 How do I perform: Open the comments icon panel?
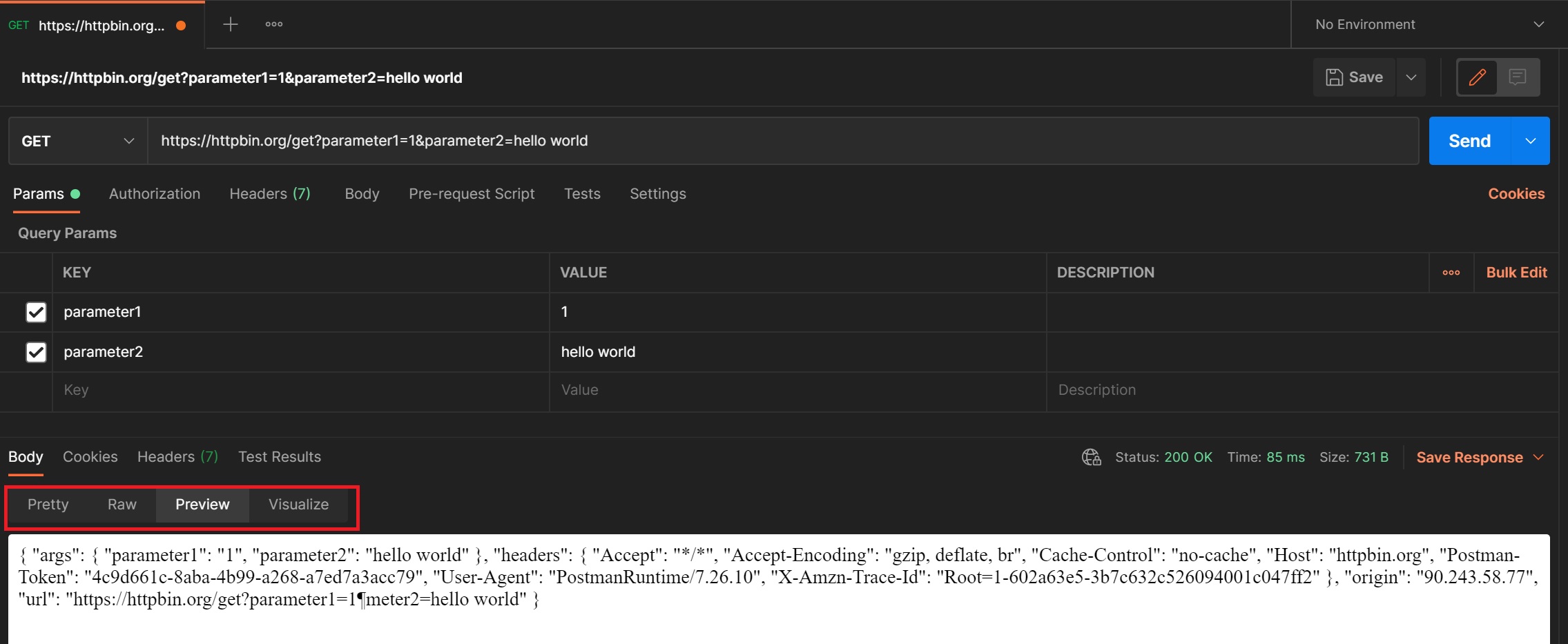1517,77
